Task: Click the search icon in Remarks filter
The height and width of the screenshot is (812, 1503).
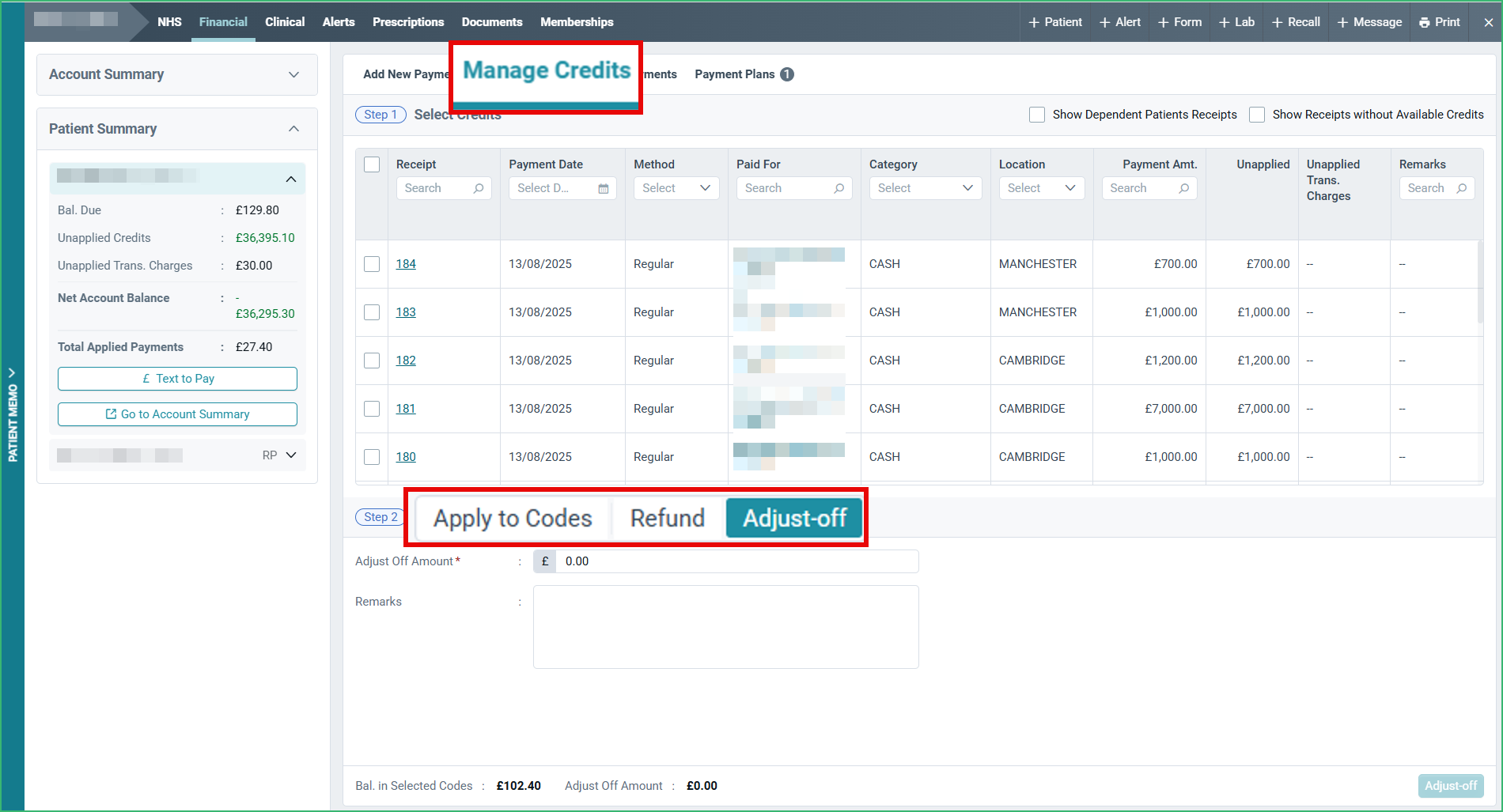Action: point(1462,188)
